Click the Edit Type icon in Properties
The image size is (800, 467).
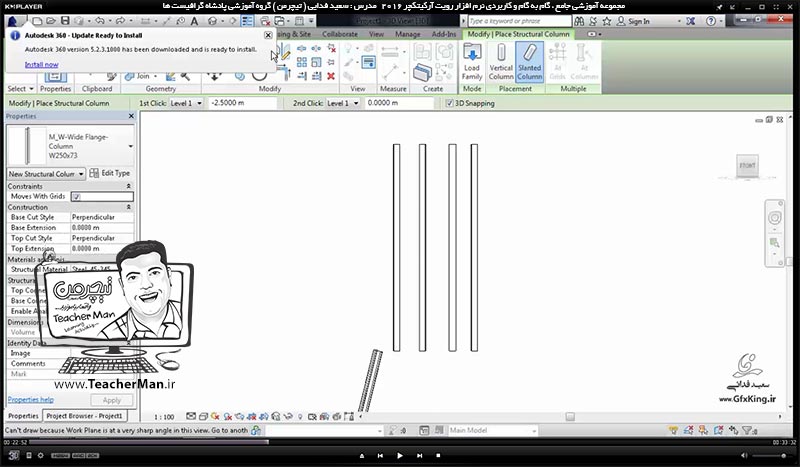pyautogui.click(x=94, y=174)
